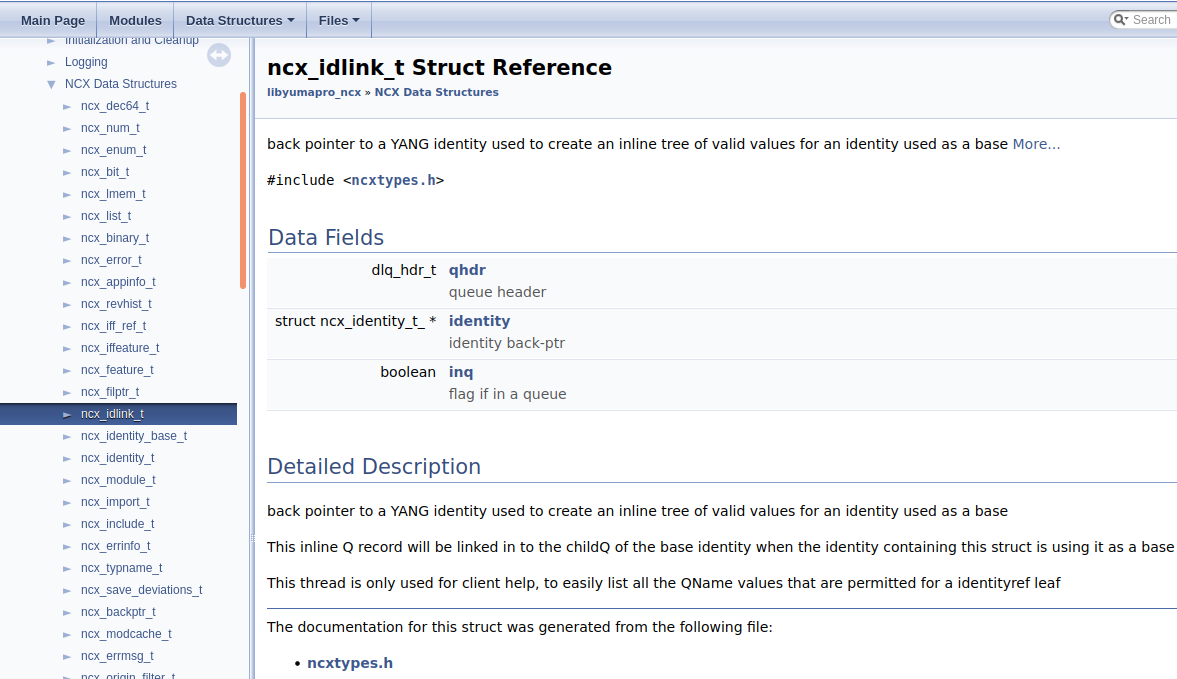
Task: Toggle the panel synchronization arrows icon
Action: (219, 55)
